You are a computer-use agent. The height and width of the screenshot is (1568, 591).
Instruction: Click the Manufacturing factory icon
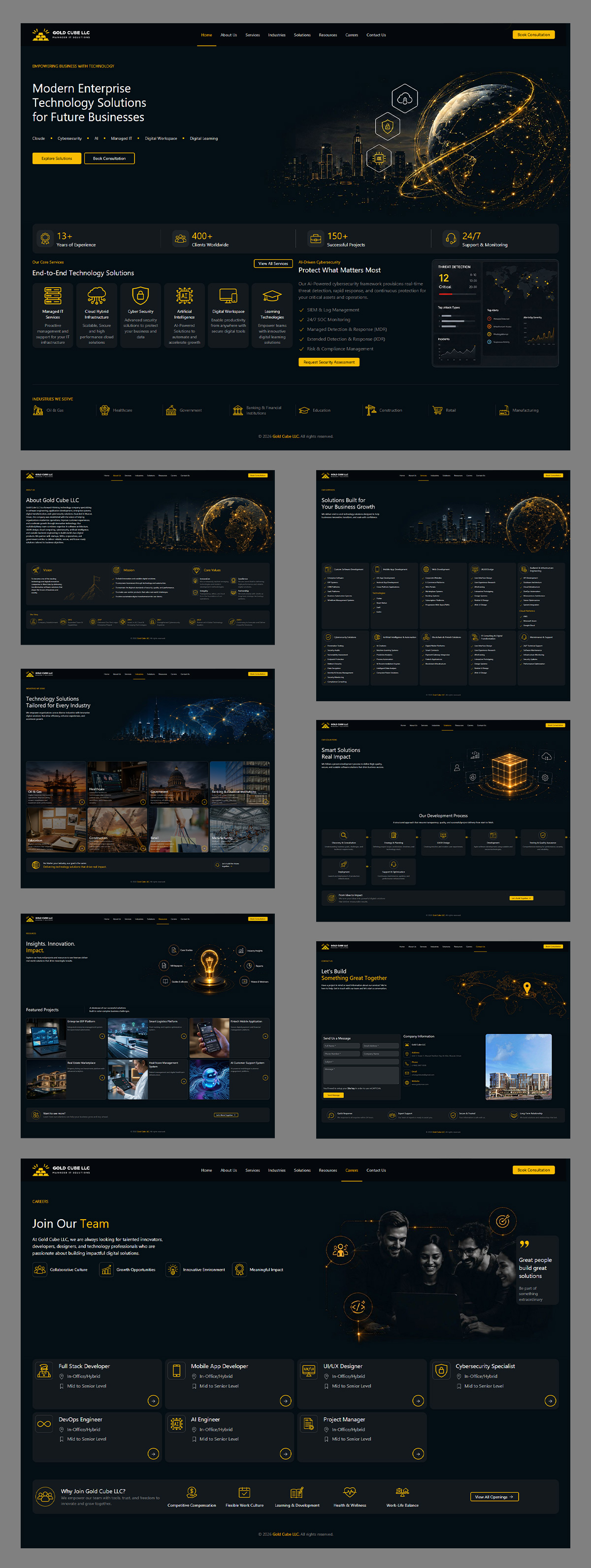click(x=504, y=410)
